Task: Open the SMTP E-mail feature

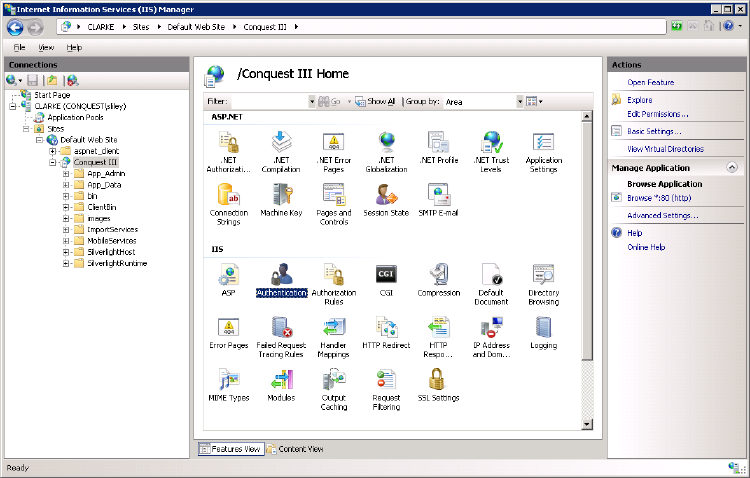Action: (439, 200)
